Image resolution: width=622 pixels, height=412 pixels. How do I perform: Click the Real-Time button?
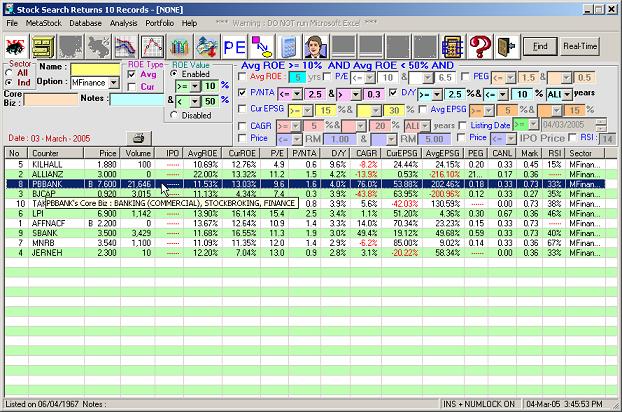[581, 46]
